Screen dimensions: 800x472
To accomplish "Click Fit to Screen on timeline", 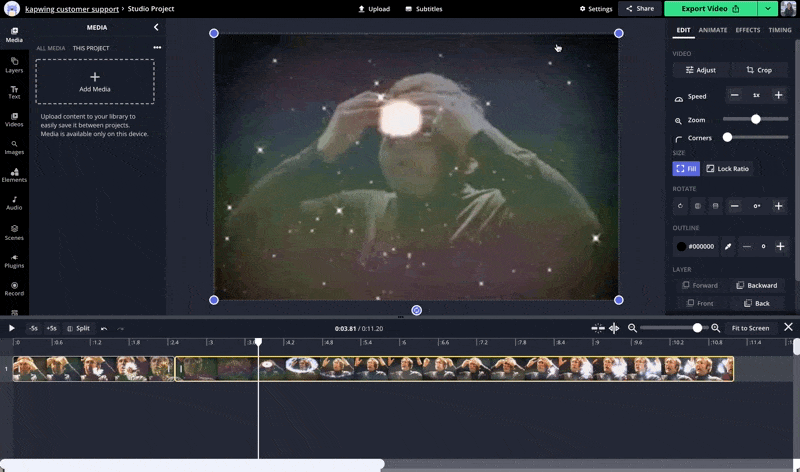I will point(750,328).
